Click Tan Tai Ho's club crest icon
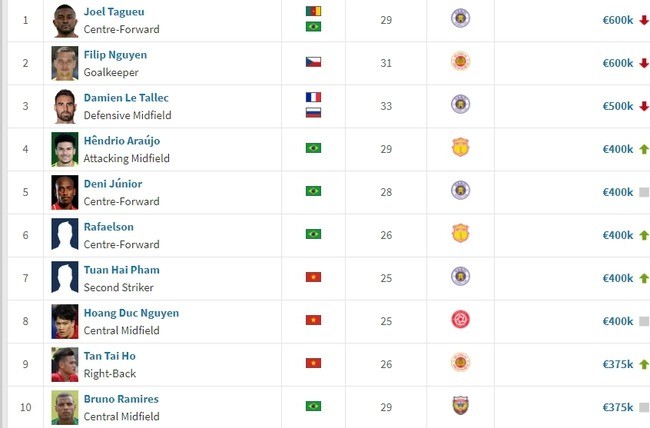650x428 pixels. point(461,363)
